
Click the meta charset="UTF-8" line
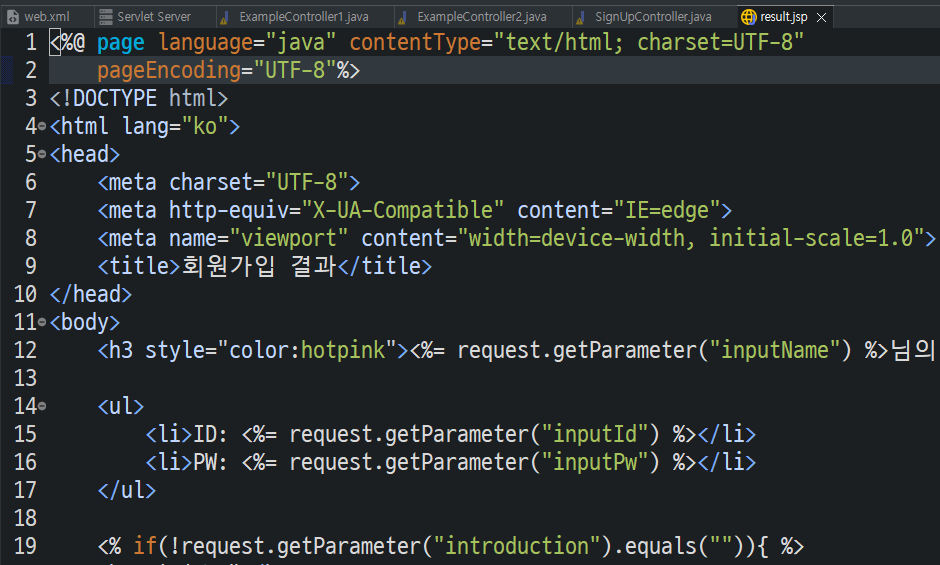click(229, 182)
